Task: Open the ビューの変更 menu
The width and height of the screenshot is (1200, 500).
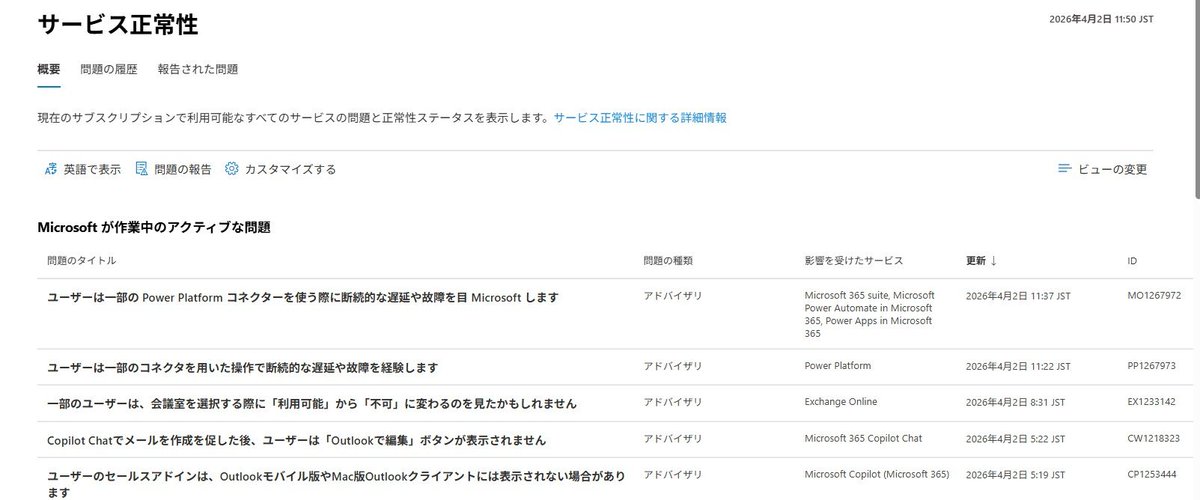Action: tap(1103, 169)
